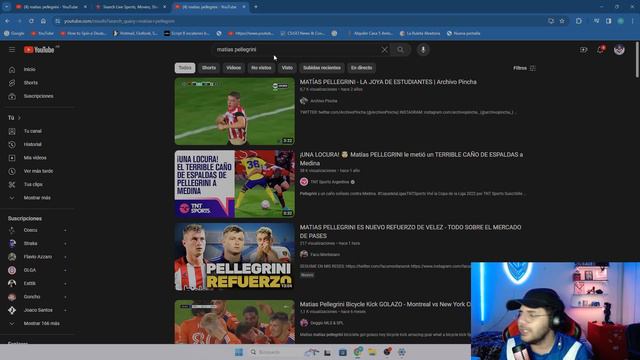Select the Todos filter chip
This screenshot has height=360, width=640.
pyautogui.click(x=185, y=68)
